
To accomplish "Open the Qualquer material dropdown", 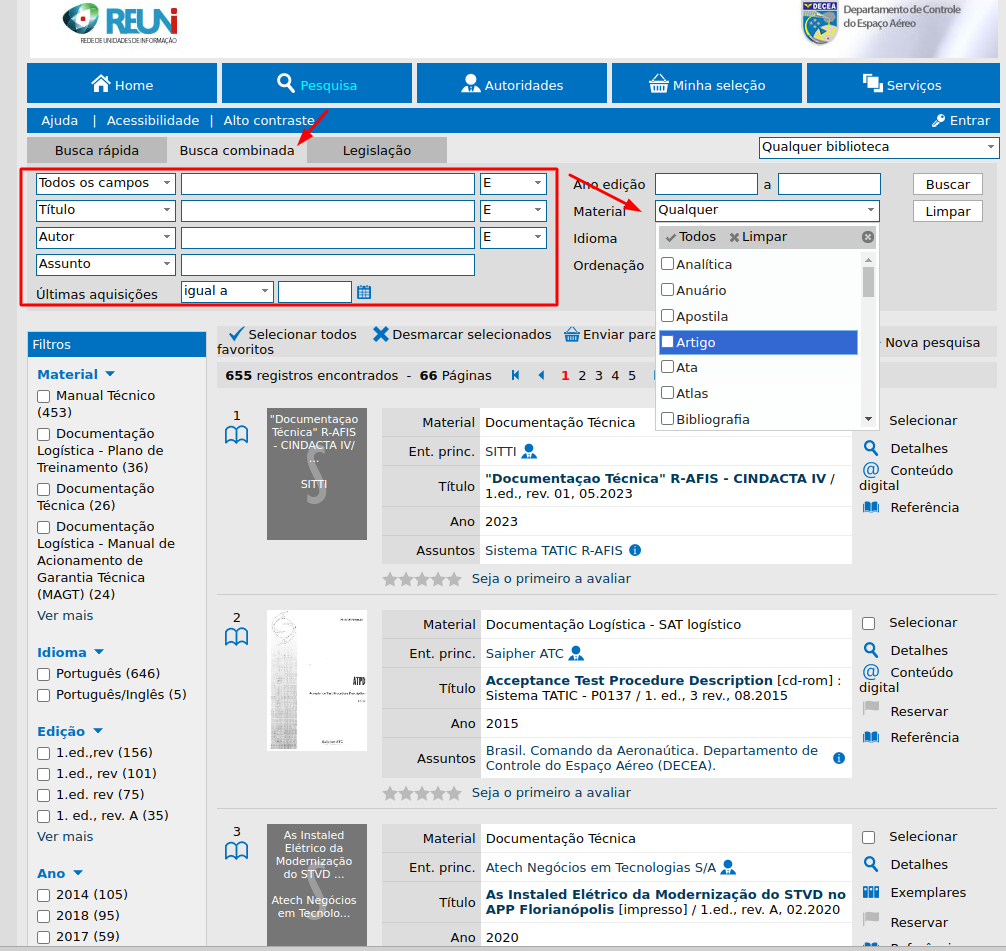I will coord(767,210).
